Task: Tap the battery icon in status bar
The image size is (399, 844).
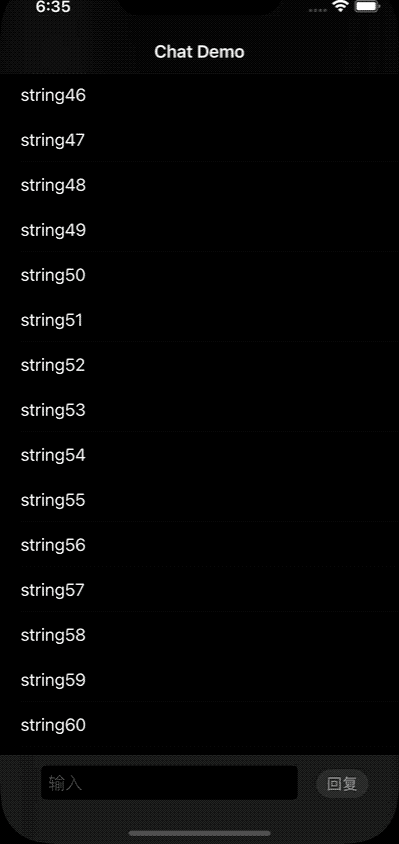Action: (x=368, y=6)
